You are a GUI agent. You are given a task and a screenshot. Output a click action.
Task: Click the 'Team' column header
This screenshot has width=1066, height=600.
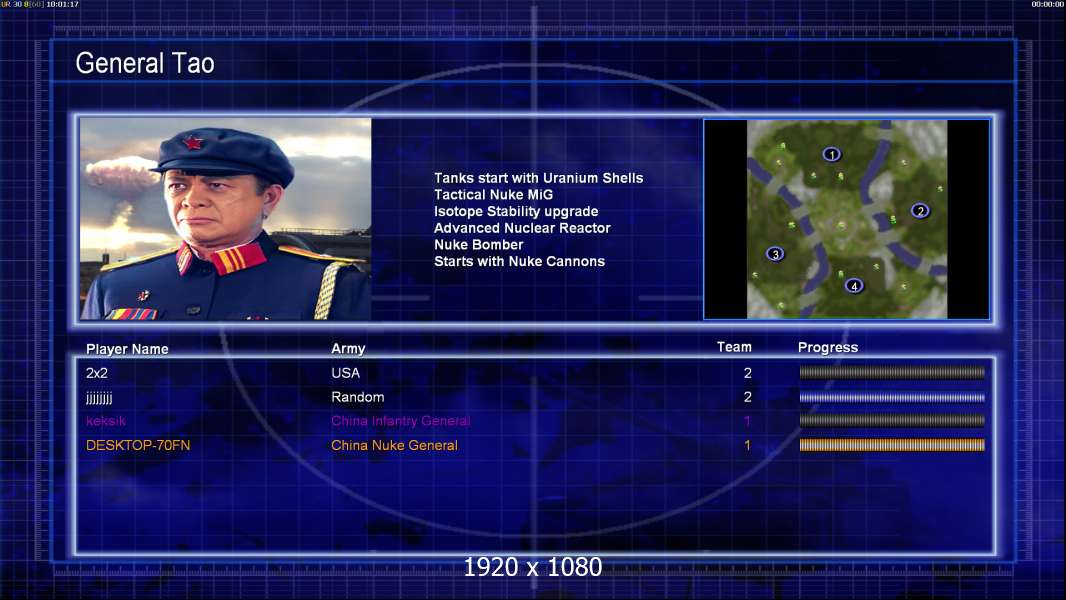pos(734,347)
